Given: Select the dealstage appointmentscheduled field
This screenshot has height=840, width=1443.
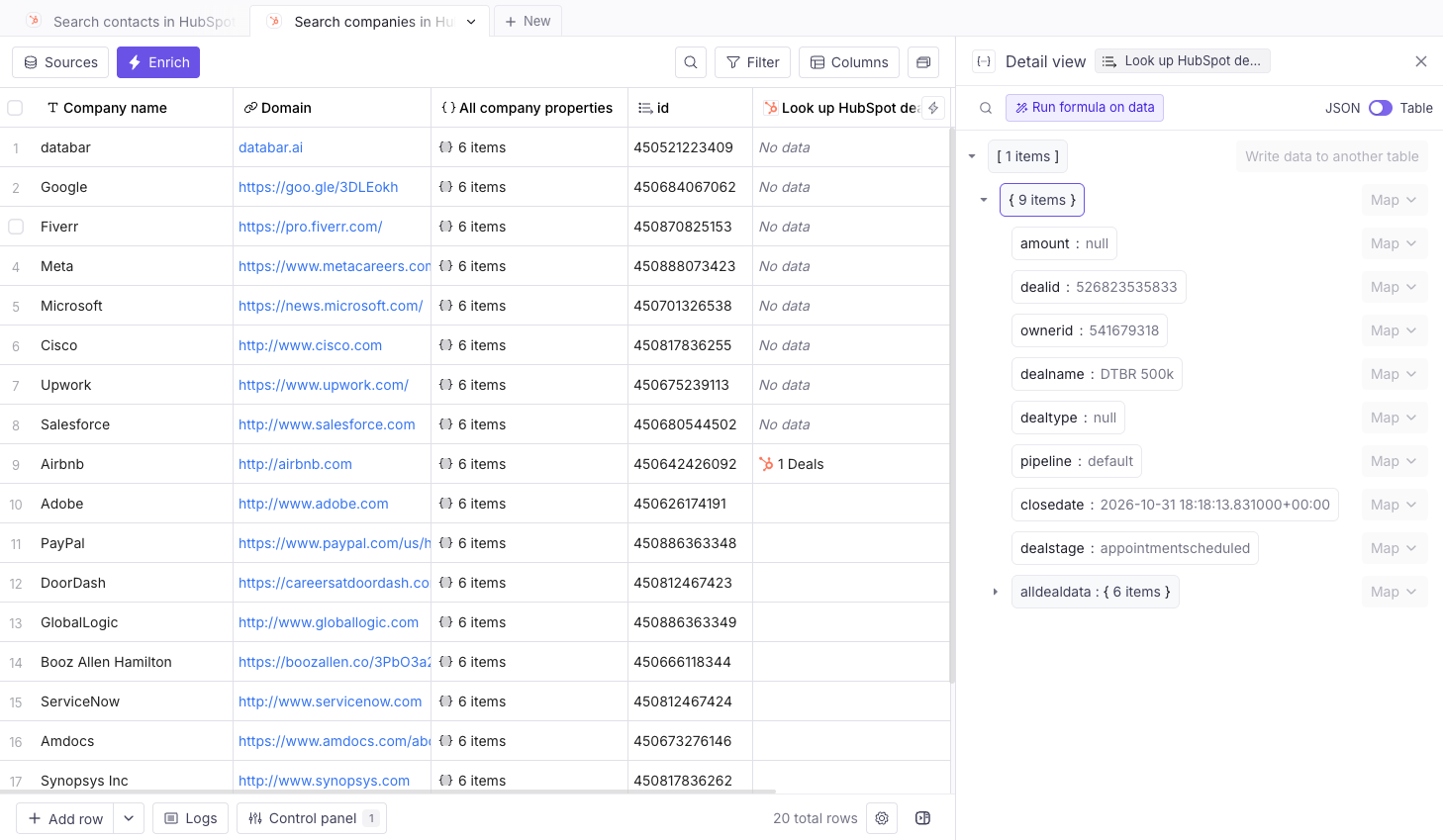Looking at the screenshot, I should point(1135,548).
